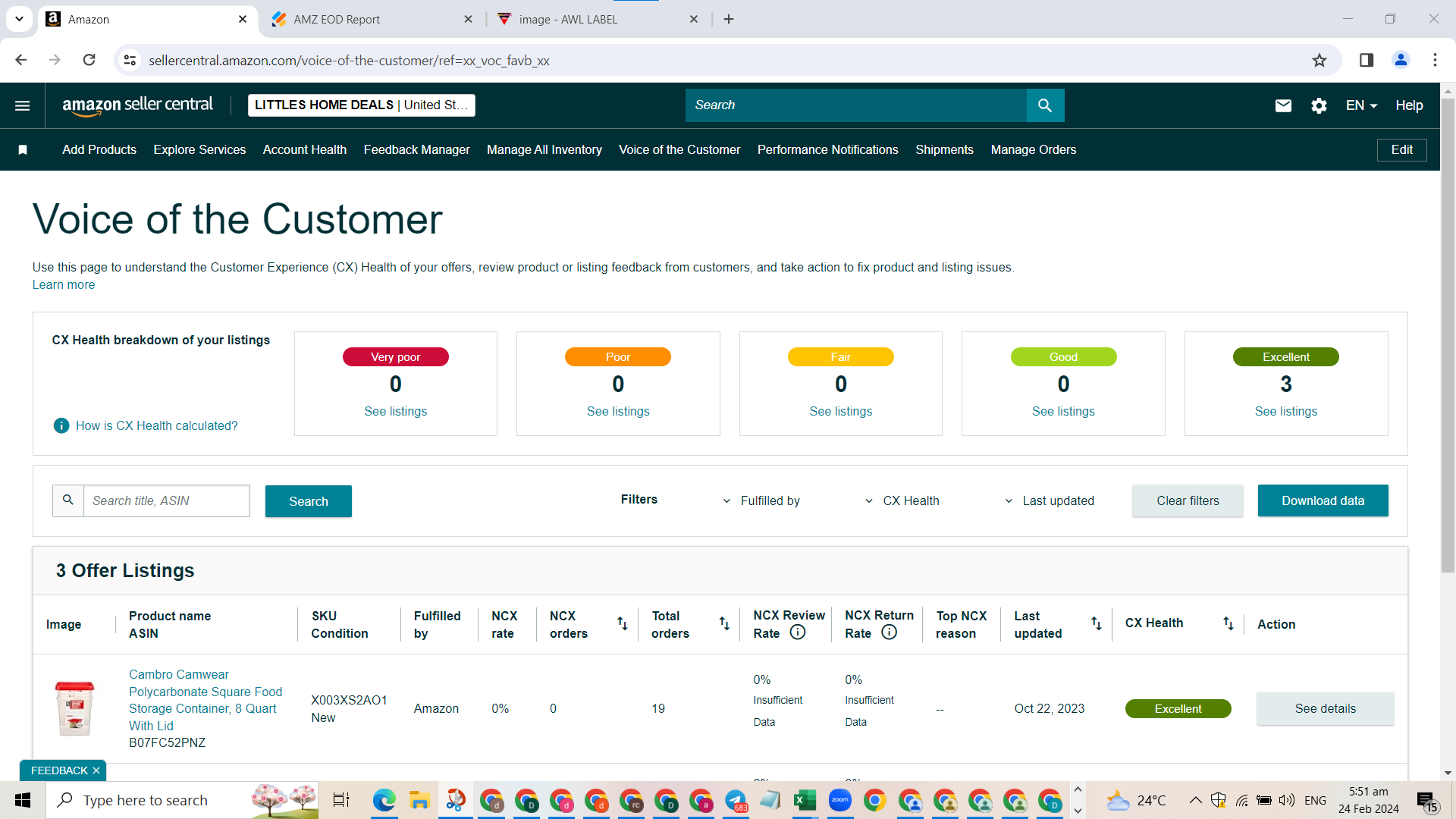The width and height of the screenshot is (1456, 819).
Task: Open the tab search chevron in Chrome
Action: pyautogui.click(x=19, y=19)
